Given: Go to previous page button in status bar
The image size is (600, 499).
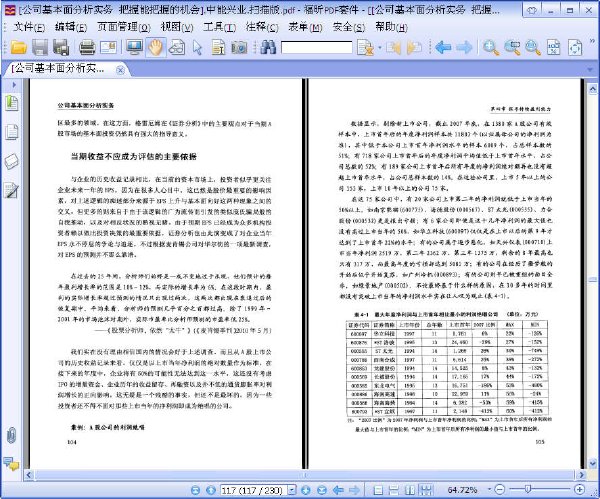Looking at the screenshot, I should 210,490.
